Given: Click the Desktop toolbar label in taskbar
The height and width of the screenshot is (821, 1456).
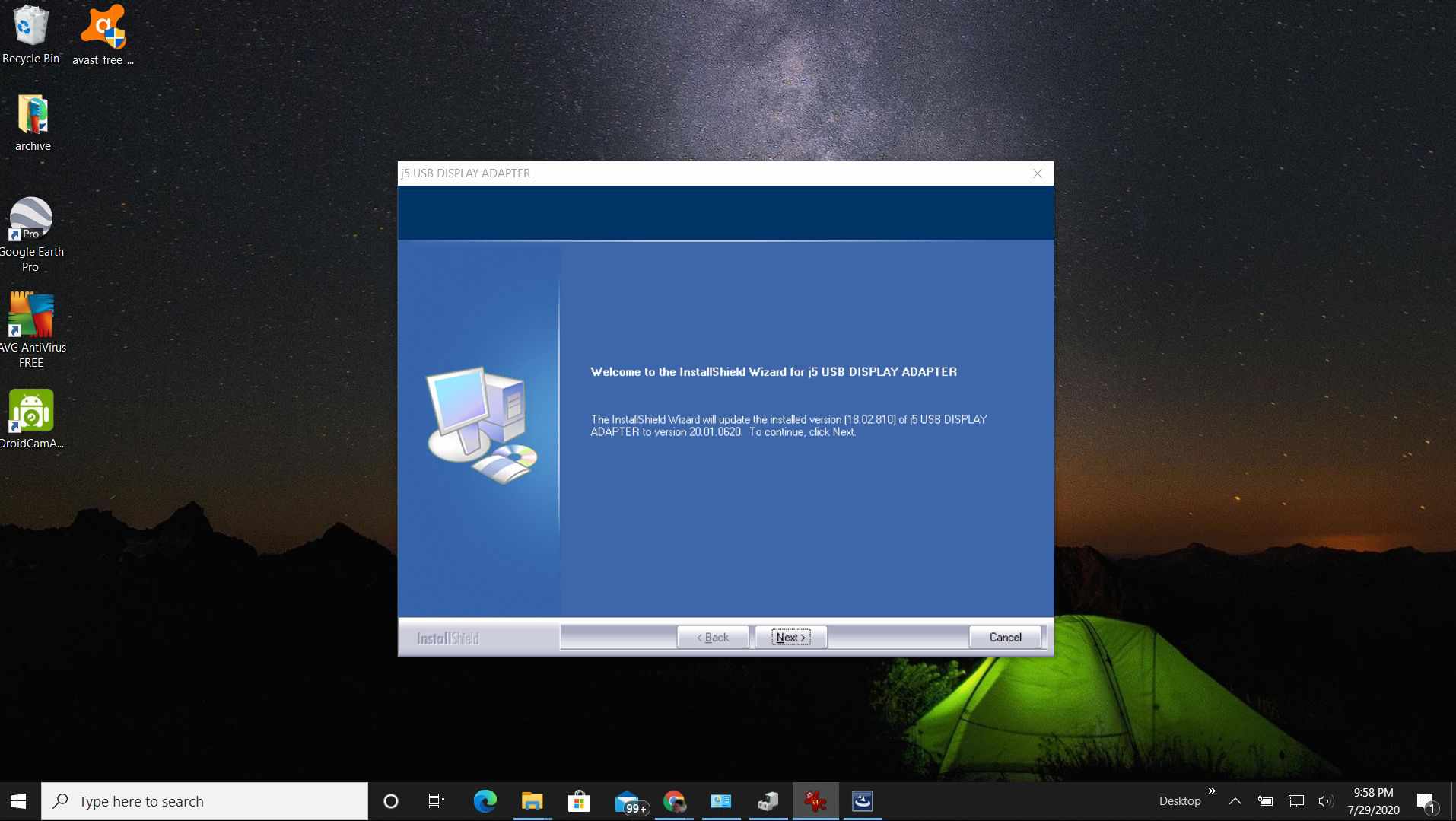Looking at the screenshot, I should [x=1180, y=801].
